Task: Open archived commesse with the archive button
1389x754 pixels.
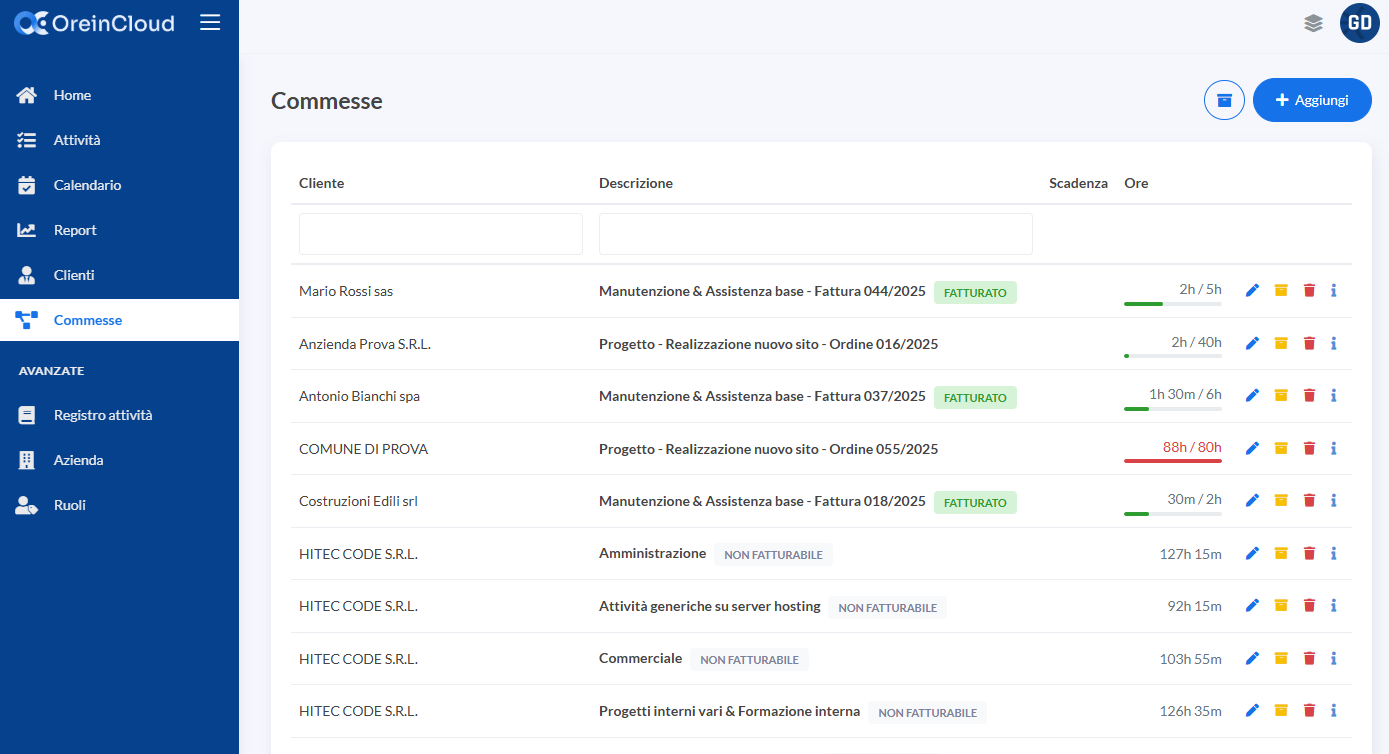Action: point(1224,100)
